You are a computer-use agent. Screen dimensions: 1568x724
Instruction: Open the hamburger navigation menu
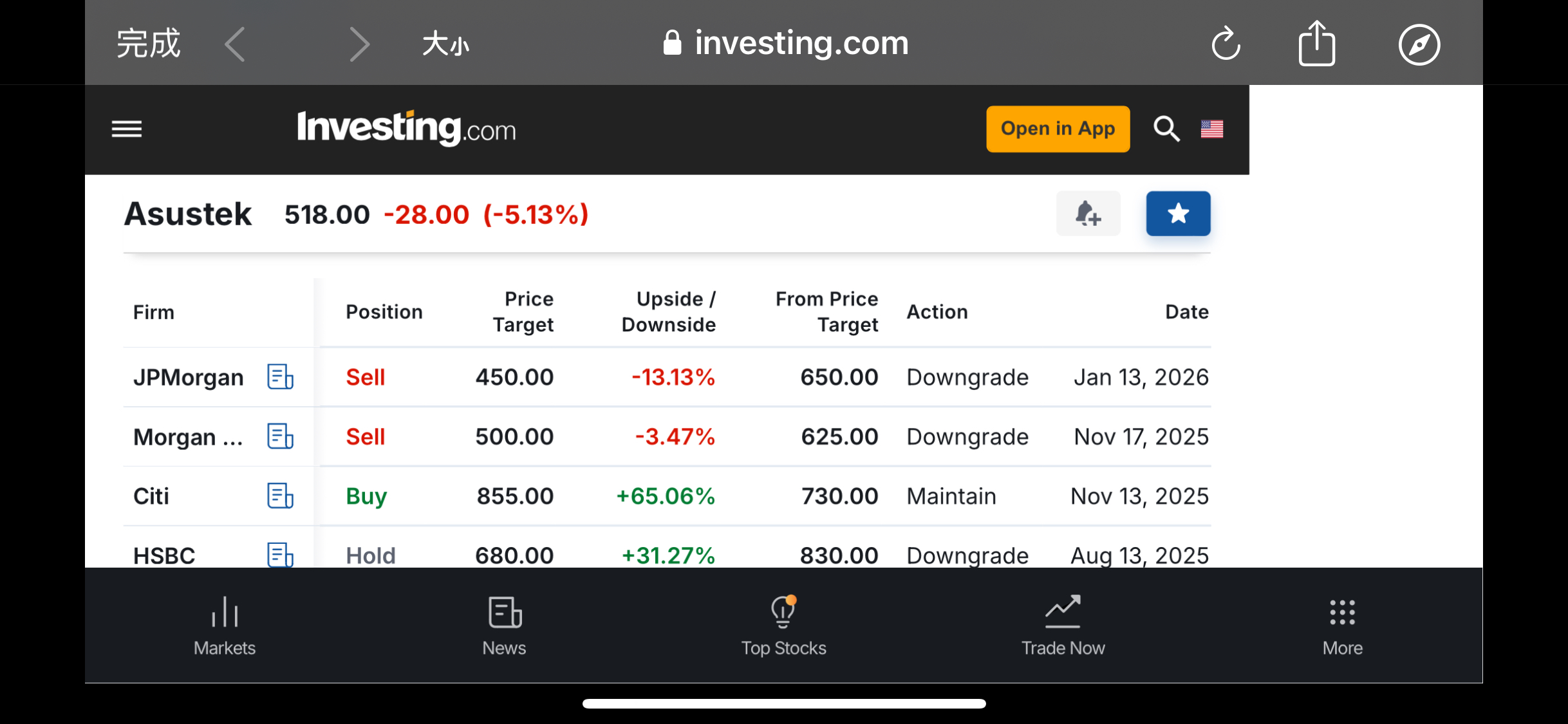[x=127, y=129]
